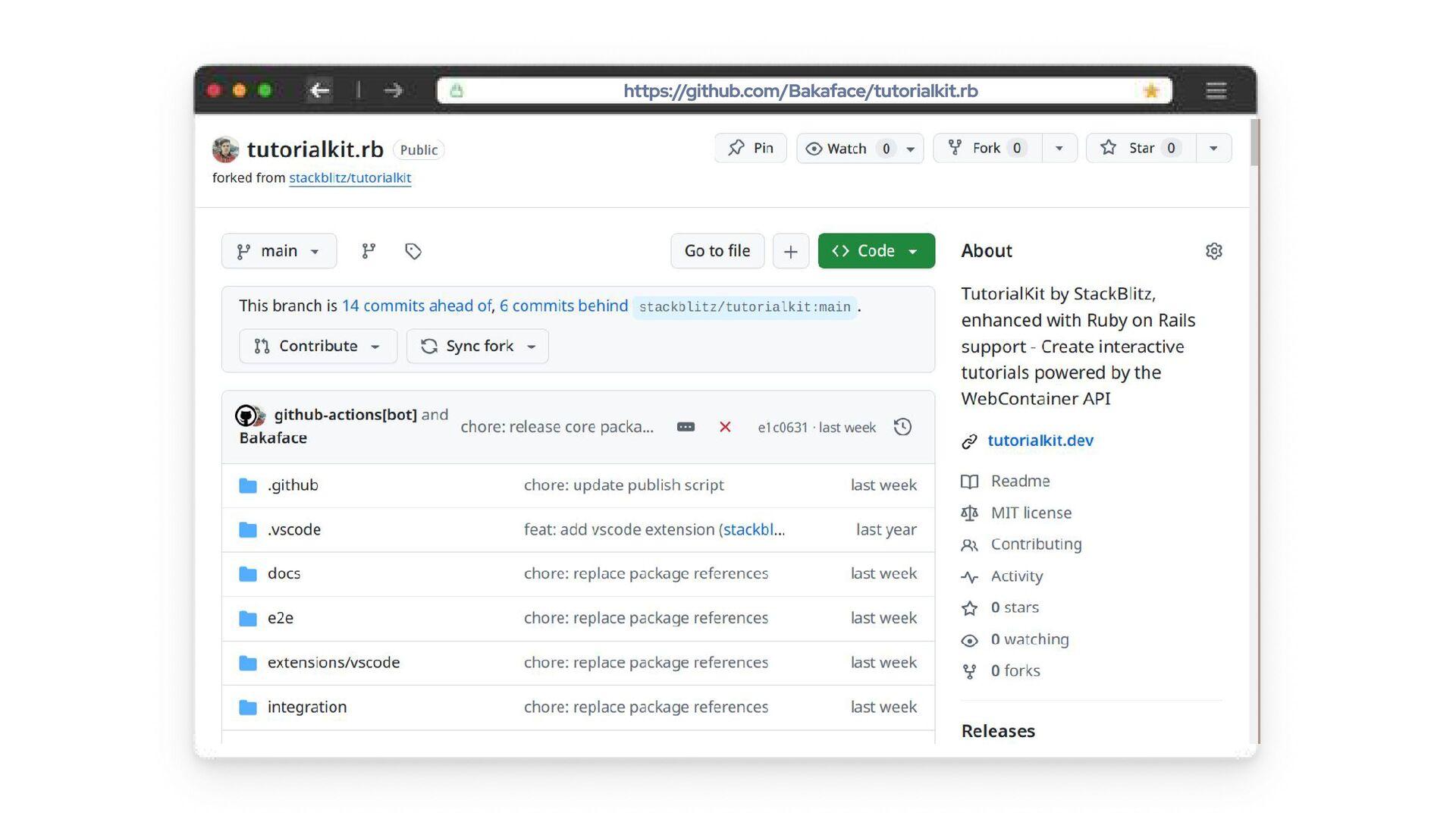Open the .github folder

pos(293,485)
